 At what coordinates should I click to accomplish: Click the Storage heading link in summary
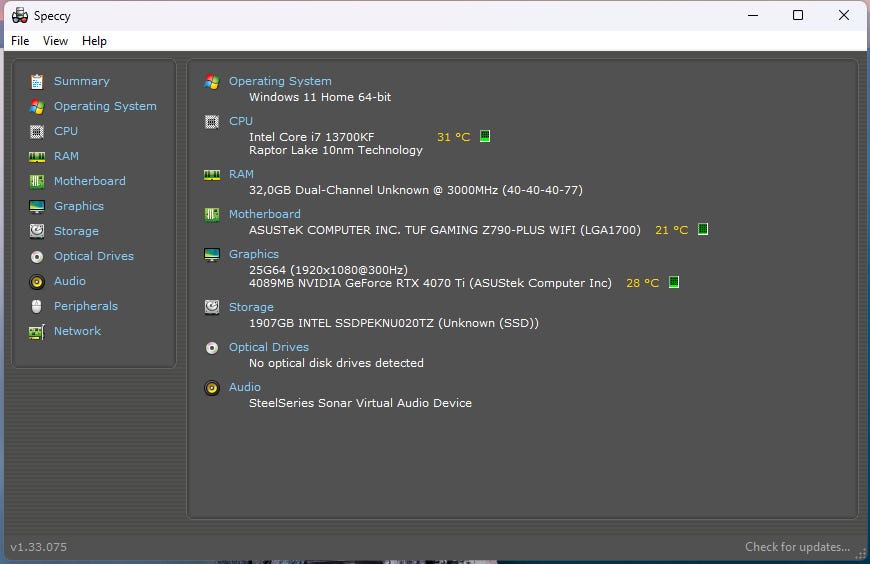click(251, 307)
